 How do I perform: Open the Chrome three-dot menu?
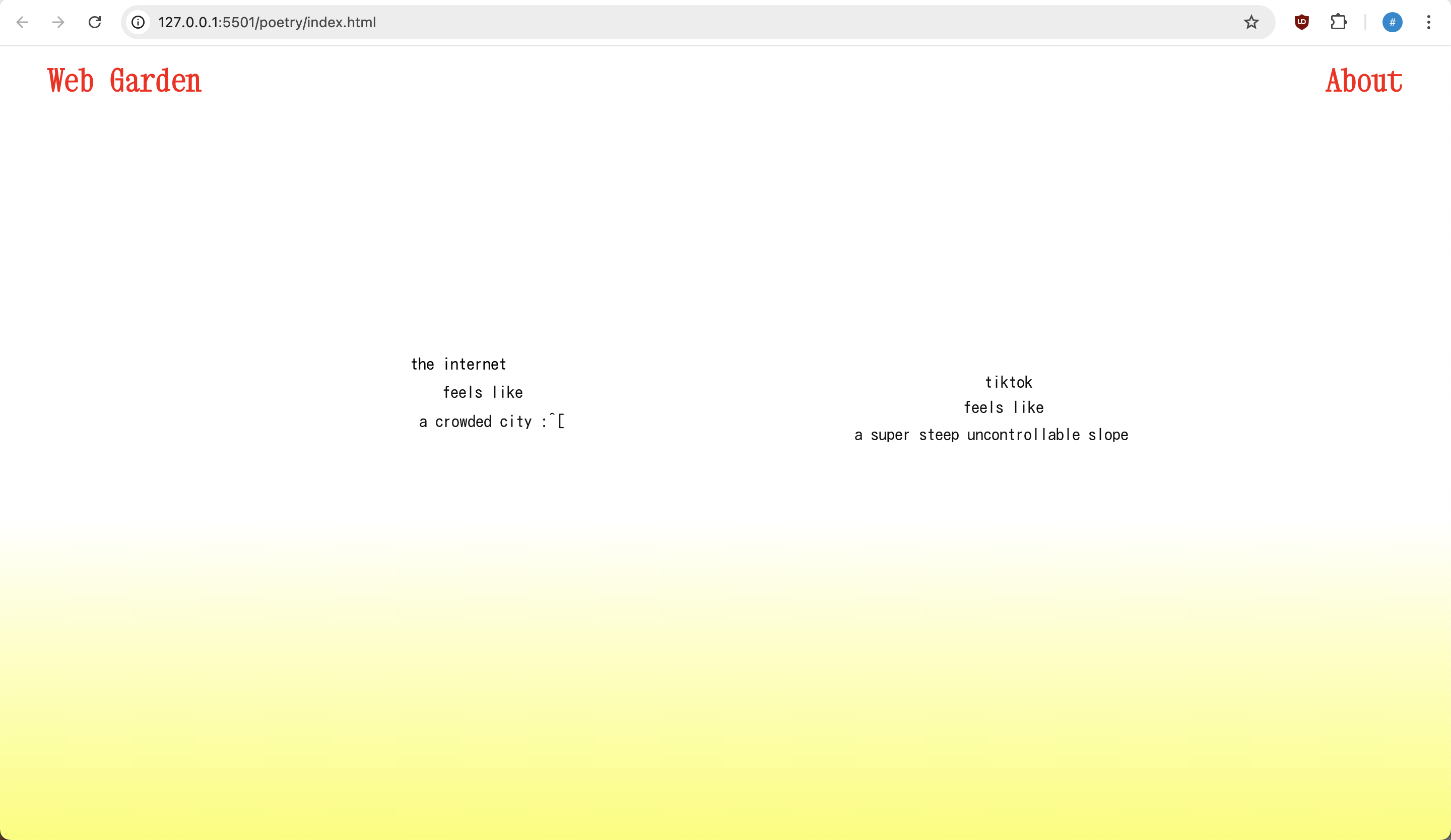1428,23
